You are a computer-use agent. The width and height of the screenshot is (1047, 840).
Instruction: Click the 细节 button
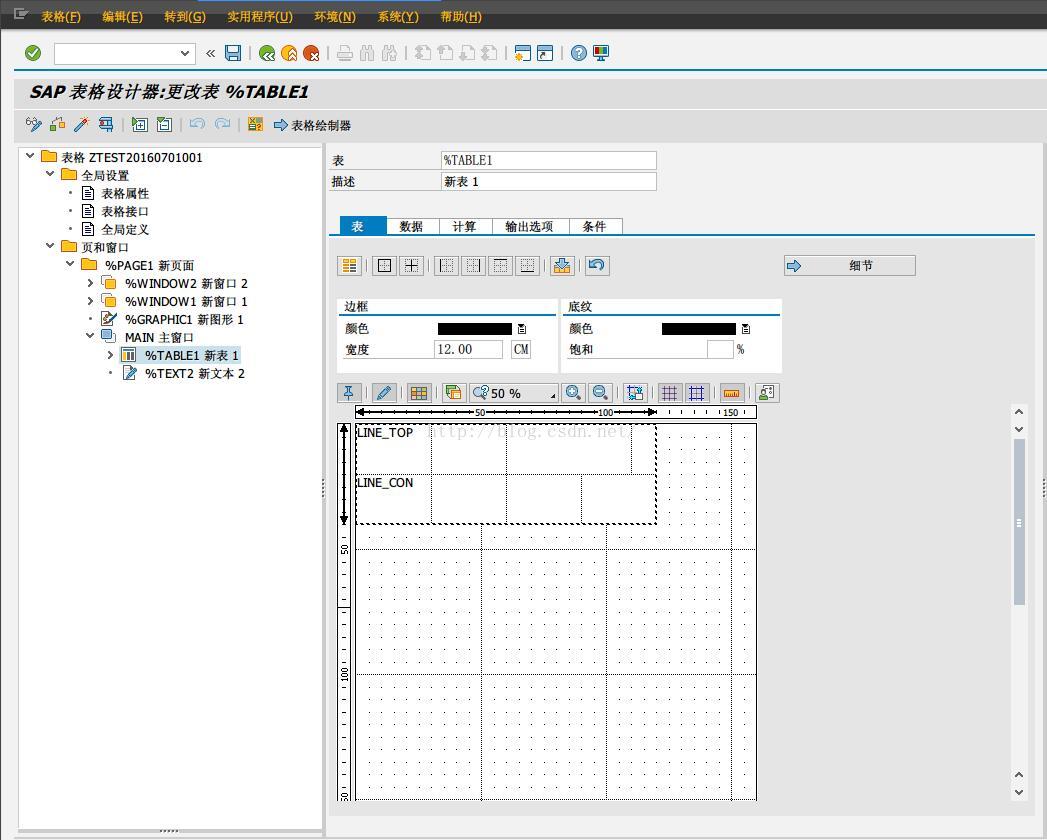849,266
